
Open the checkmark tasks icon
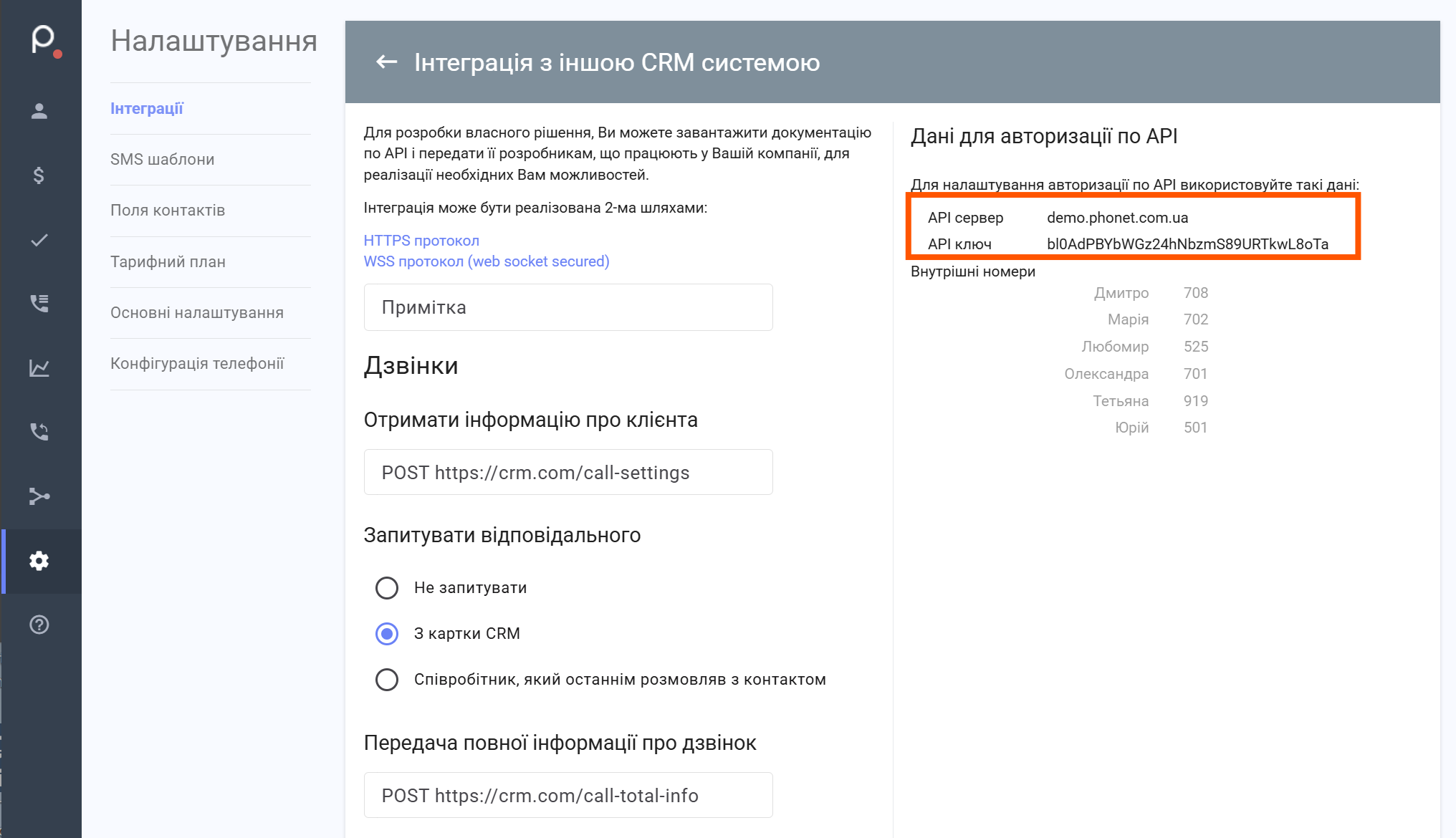(39, 240)
